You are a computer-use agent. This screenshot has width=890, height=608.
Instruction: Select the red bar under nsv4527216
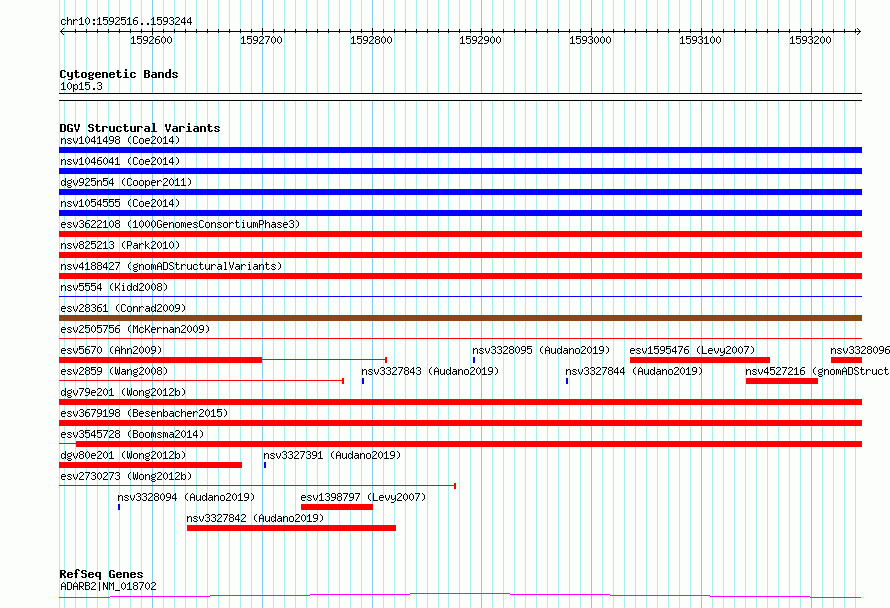(782, 381)
